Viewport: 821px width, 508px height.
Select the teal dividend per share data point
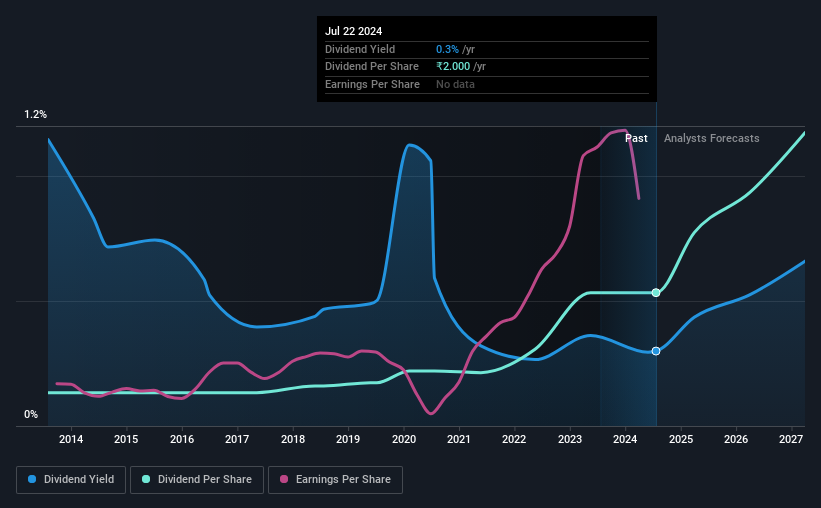coord(656,293)
